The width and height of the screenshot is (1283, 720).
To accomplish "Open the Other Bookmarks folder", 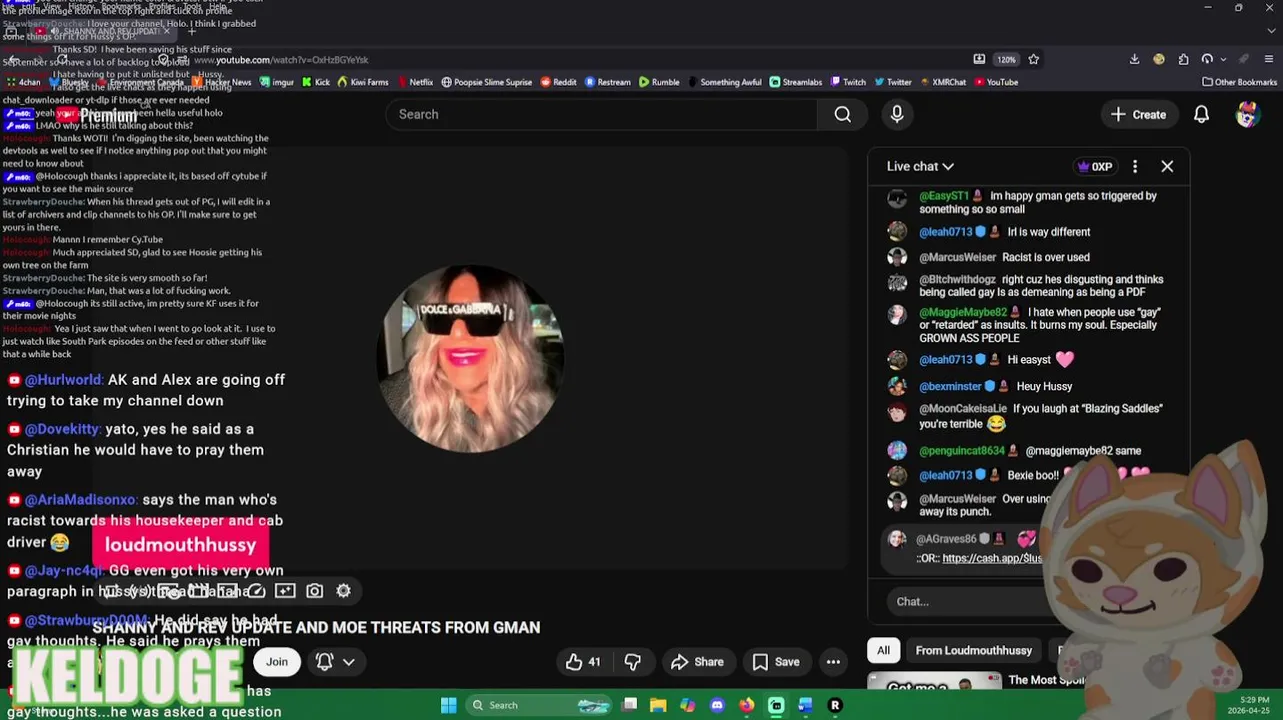I will pyautogui.click(x=1239, y=82).
